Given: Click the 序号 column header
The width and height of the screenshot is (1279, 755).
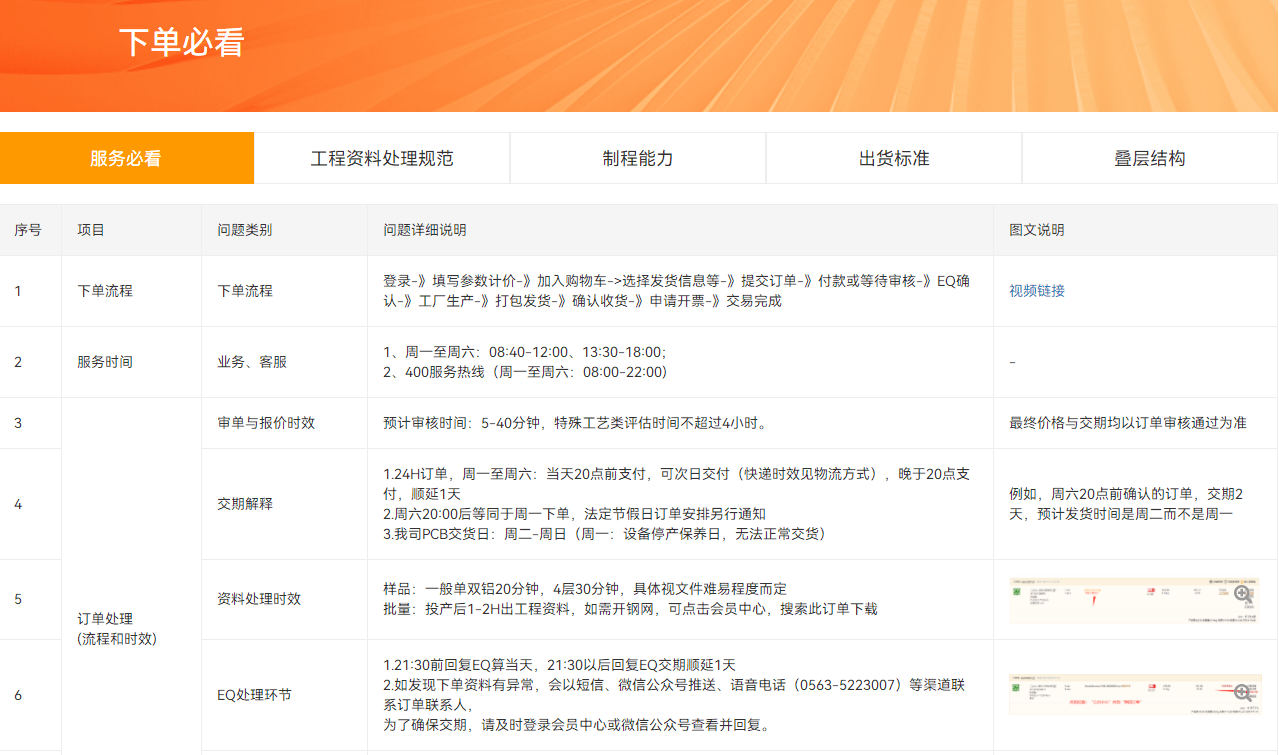Looking at the screenshot, I should click(x=28, y=230).
